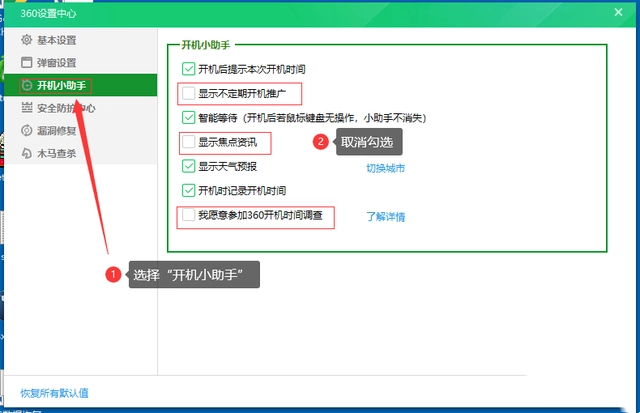Click the window icon beside 弹窗设置
The image size is (640, 413).
27,62
